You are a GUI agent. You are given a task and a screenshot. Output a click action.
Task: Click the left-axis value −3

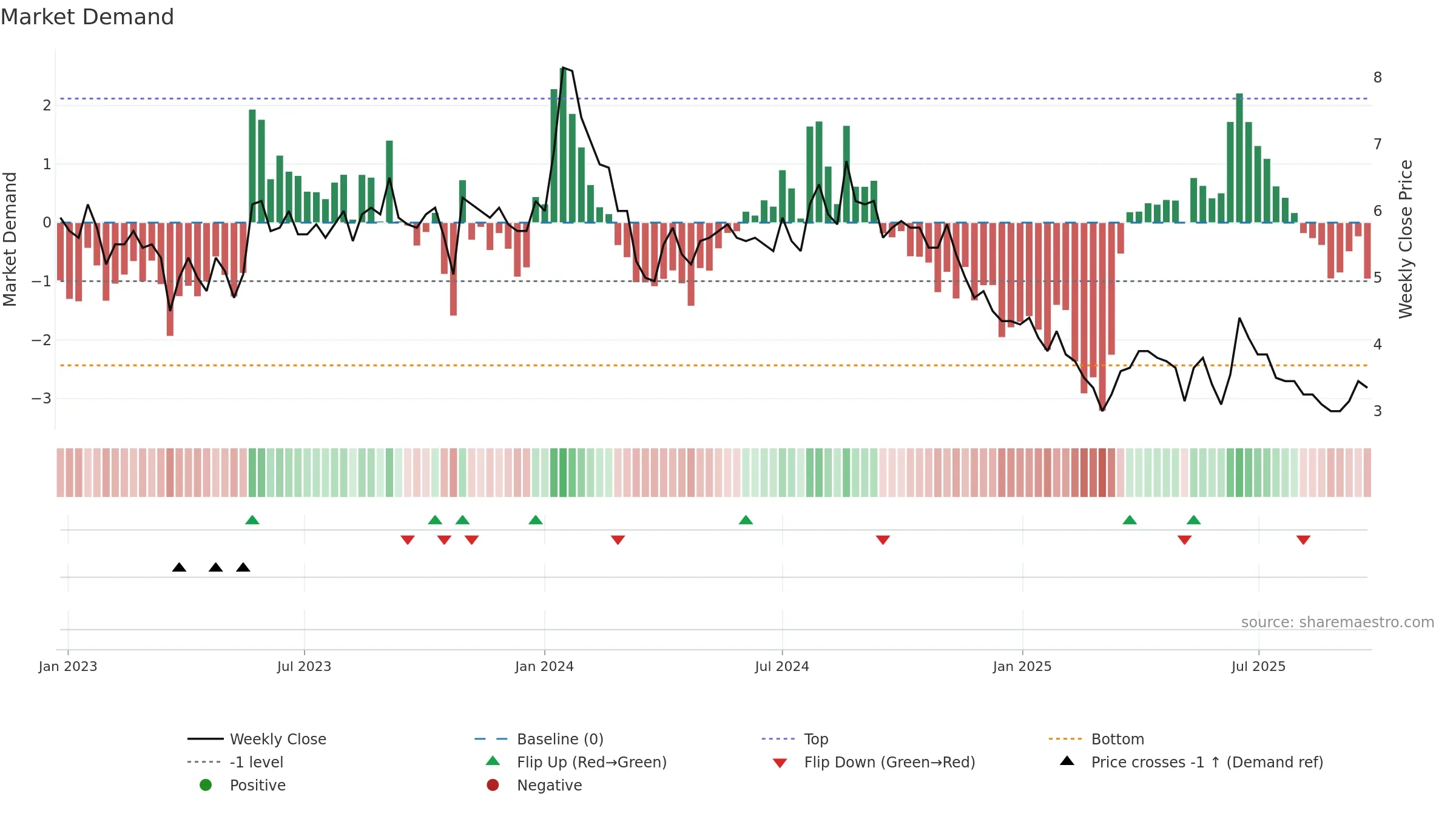tap(41, 399)
